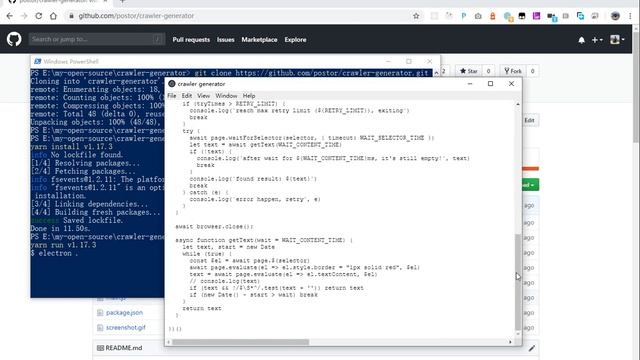Click the horizontal scrollbar in crawler generator

[x=240, y=342]
